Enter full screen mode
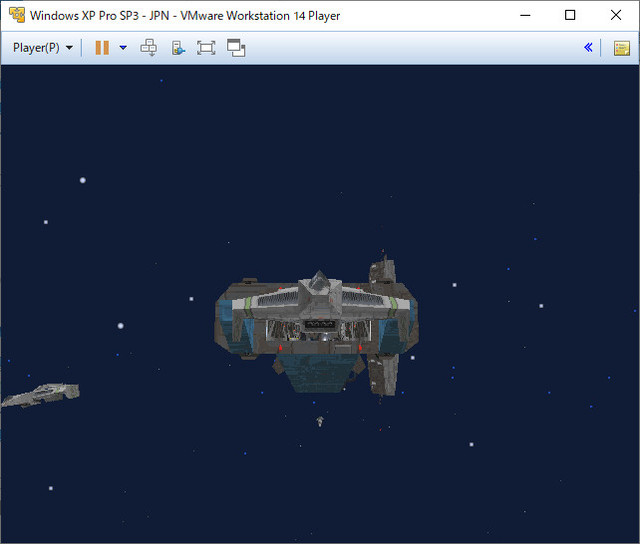 pos(206,48)
